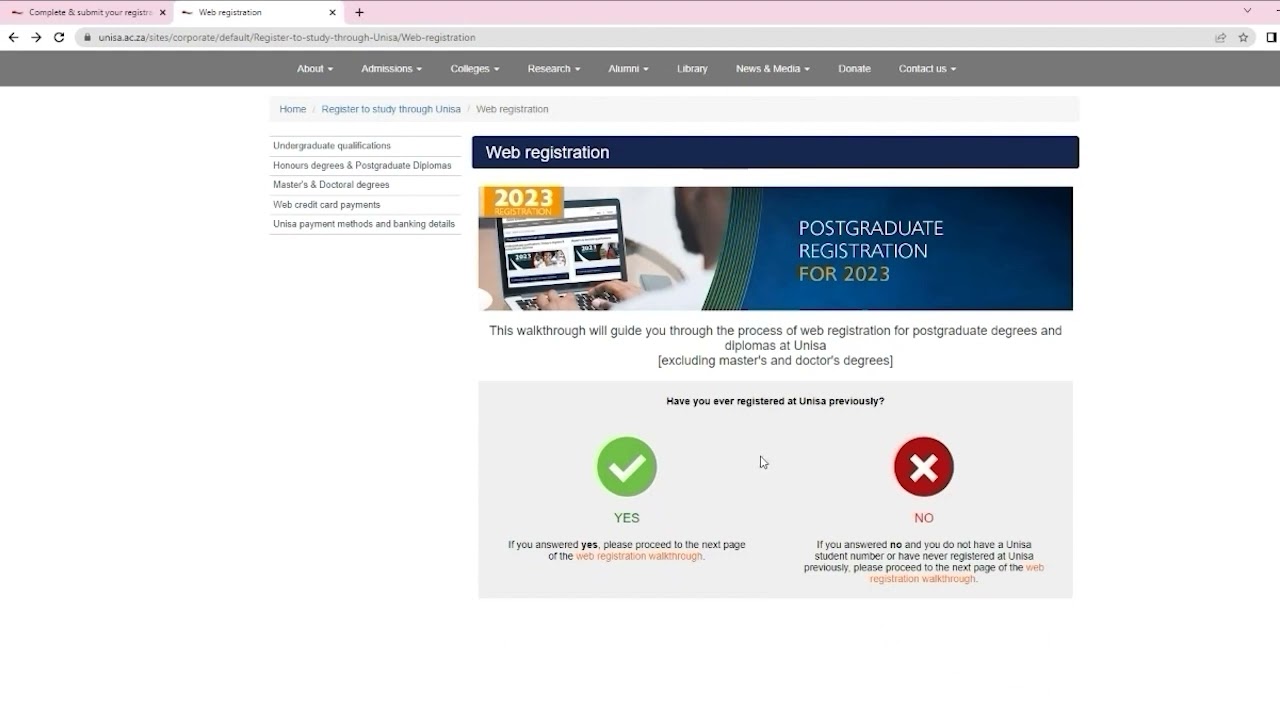This screenshot has width=1280, height=720.
Task: Click the Postgraduate Registration 2023 banner
Action: [x=775, y=248]
